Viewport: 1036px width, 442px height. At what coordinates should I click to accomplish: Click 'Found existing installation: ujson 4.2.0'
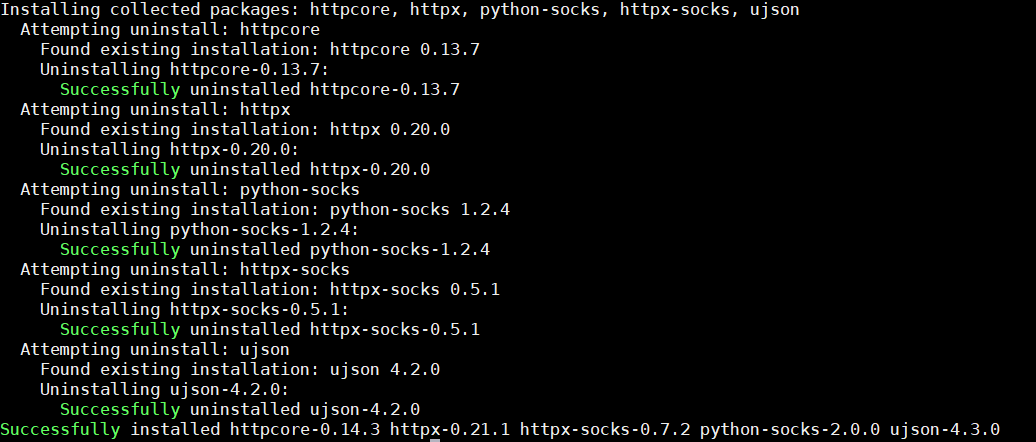(x=240, y=369)
